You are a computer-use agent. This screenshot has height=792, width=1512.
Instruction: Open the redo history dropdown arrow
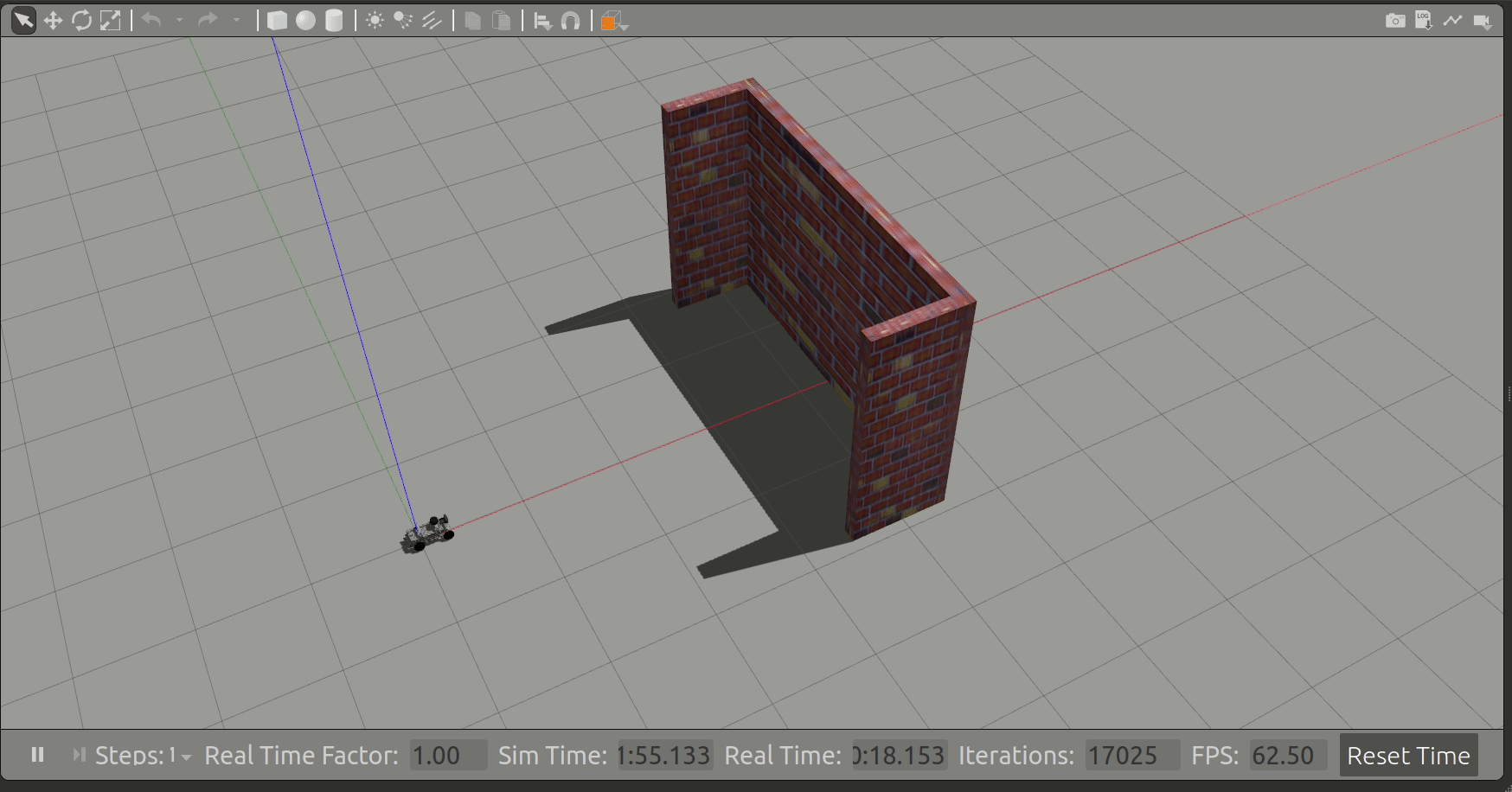click(236, 20)
